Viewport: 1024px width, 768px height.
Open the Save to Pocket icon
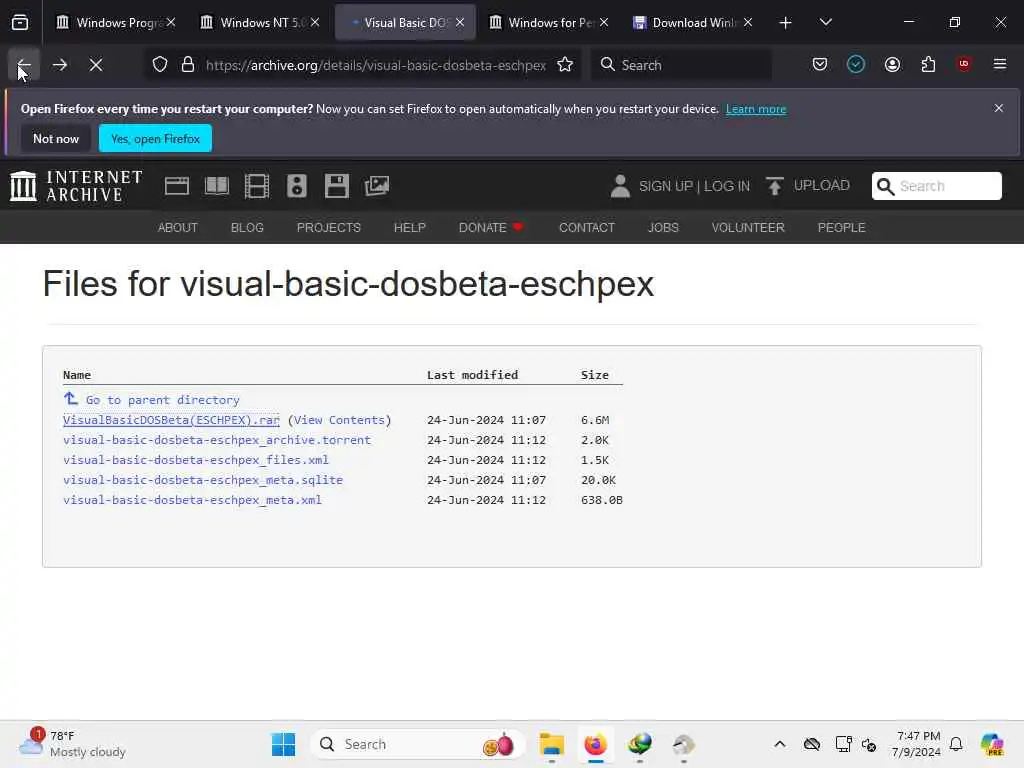[x=820, y=64]
